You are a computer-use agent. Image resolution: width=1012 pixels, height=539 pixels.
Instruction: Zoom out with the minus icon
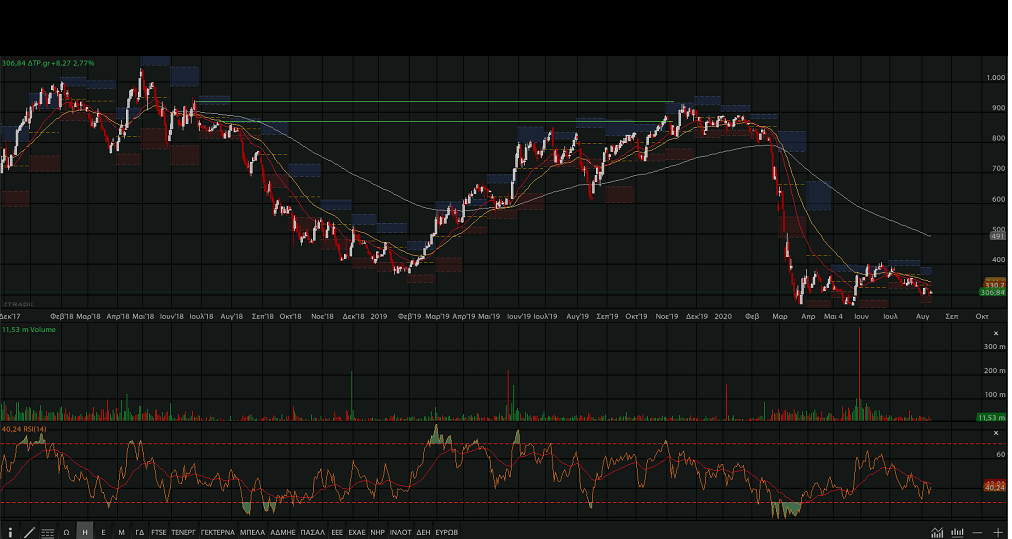(977, 532)
